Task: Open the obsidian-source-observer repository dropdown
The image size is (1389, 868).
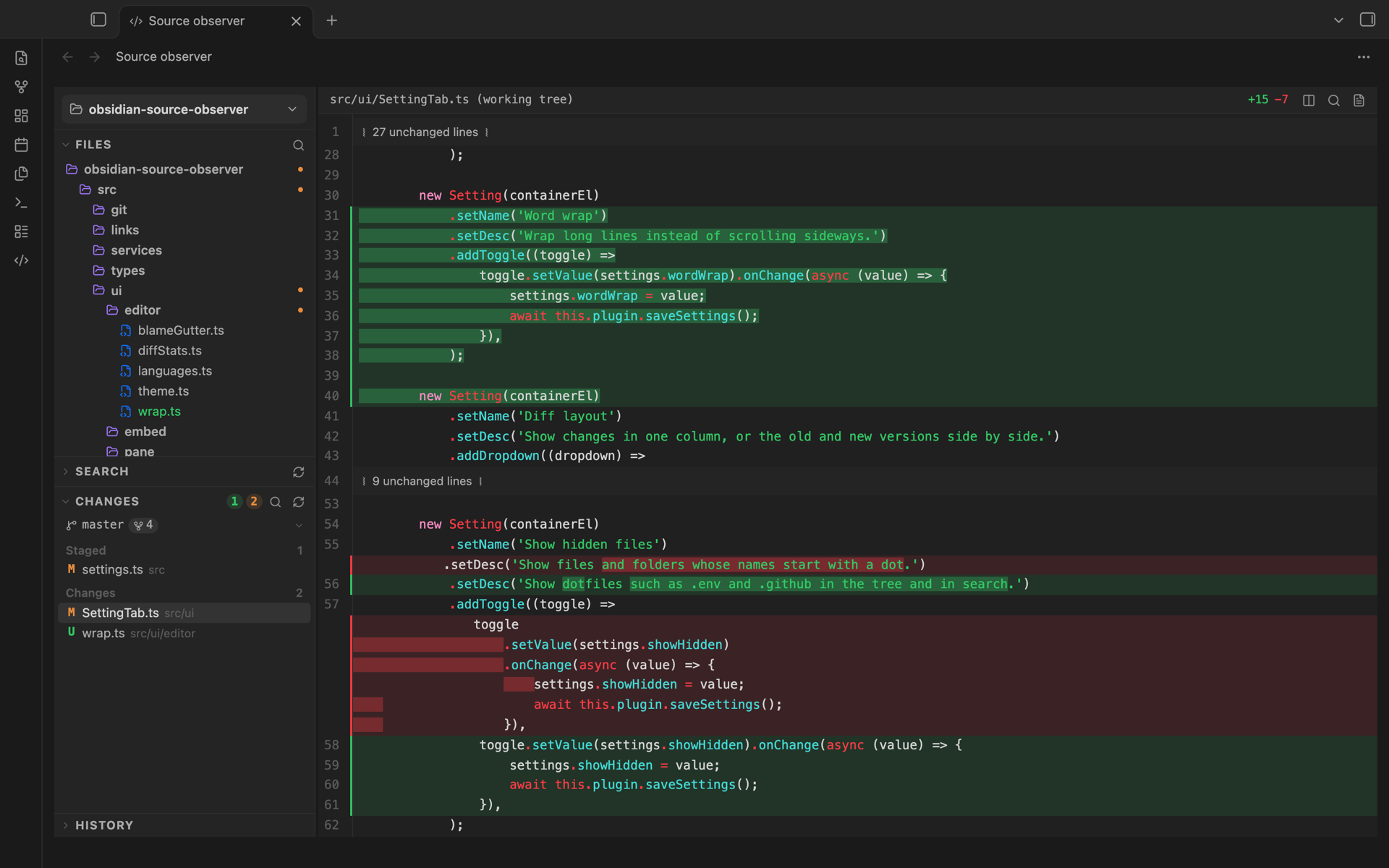Action: pos(184,109)
